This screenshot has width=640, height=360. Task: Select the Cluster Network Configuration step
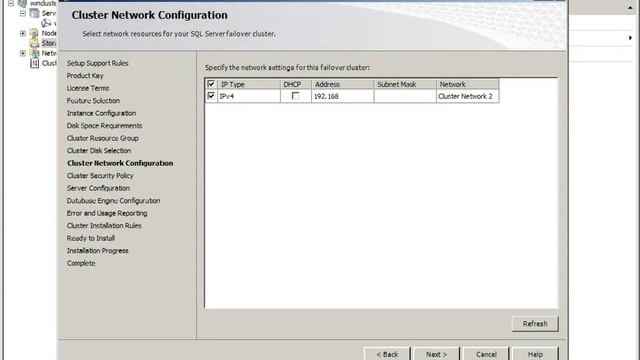(x=120, y=163)
